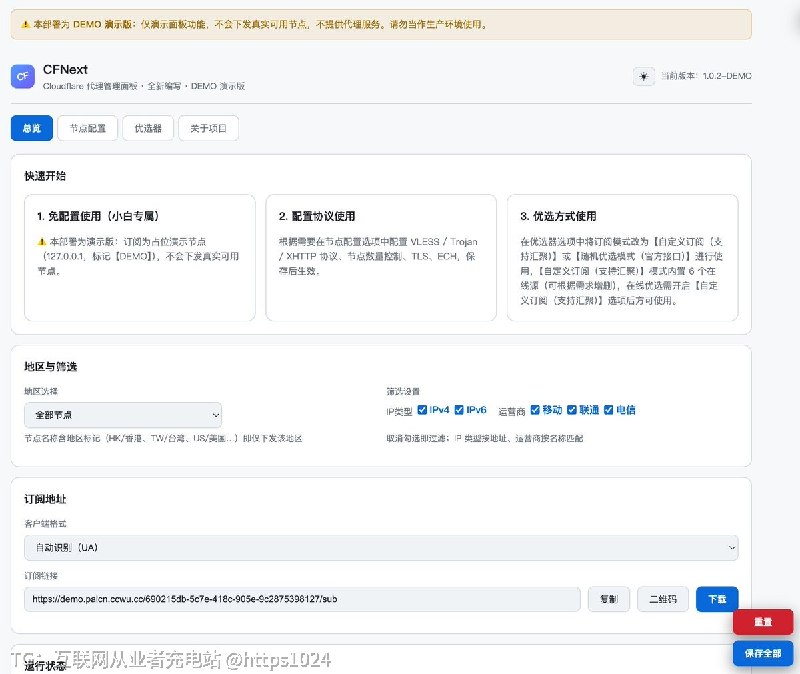Click the 地区与筛选 heading
Viewport: 800px width, 674px height.
(51, 366)
